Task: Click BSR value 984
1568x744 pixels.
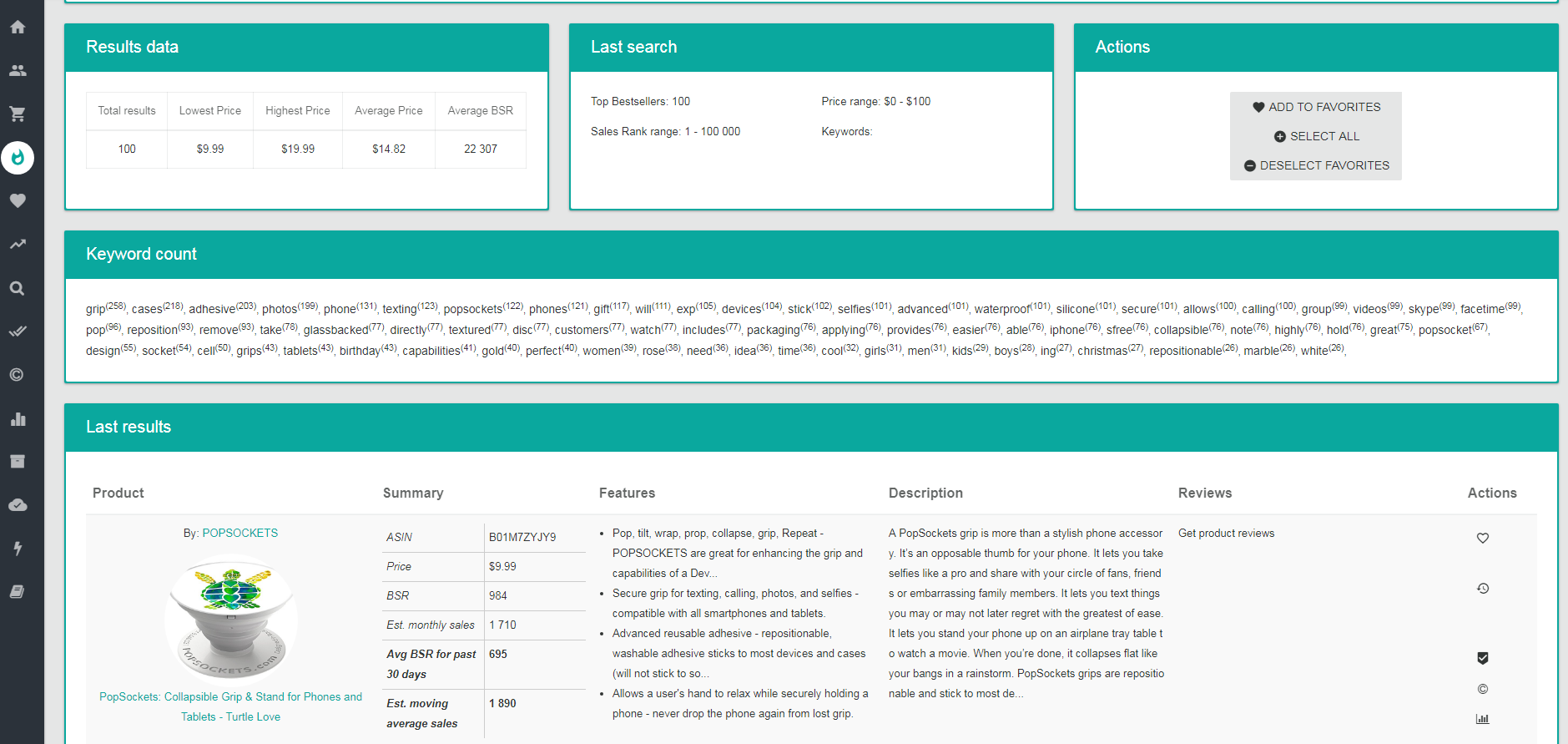Action: (x=498, y=595)
